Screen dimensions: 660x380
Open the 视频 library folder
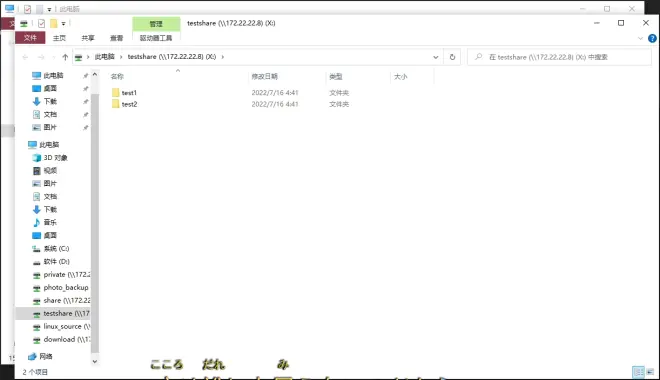click(50, 170)
